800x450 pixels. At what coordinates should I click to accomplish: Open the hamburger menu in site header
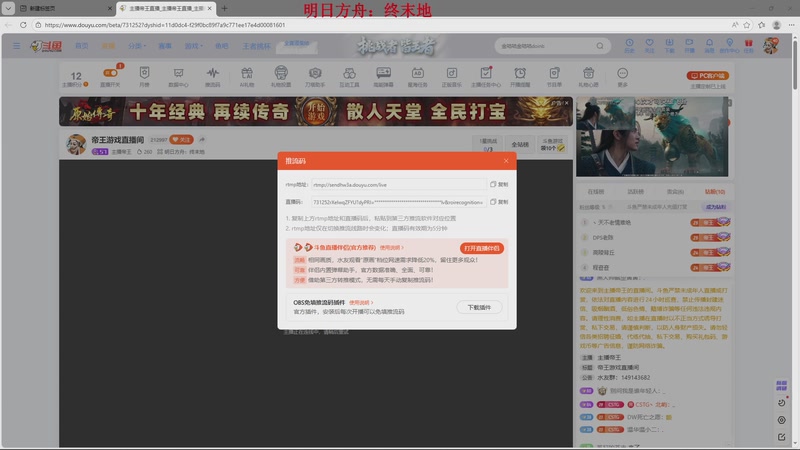click(17, 46)
